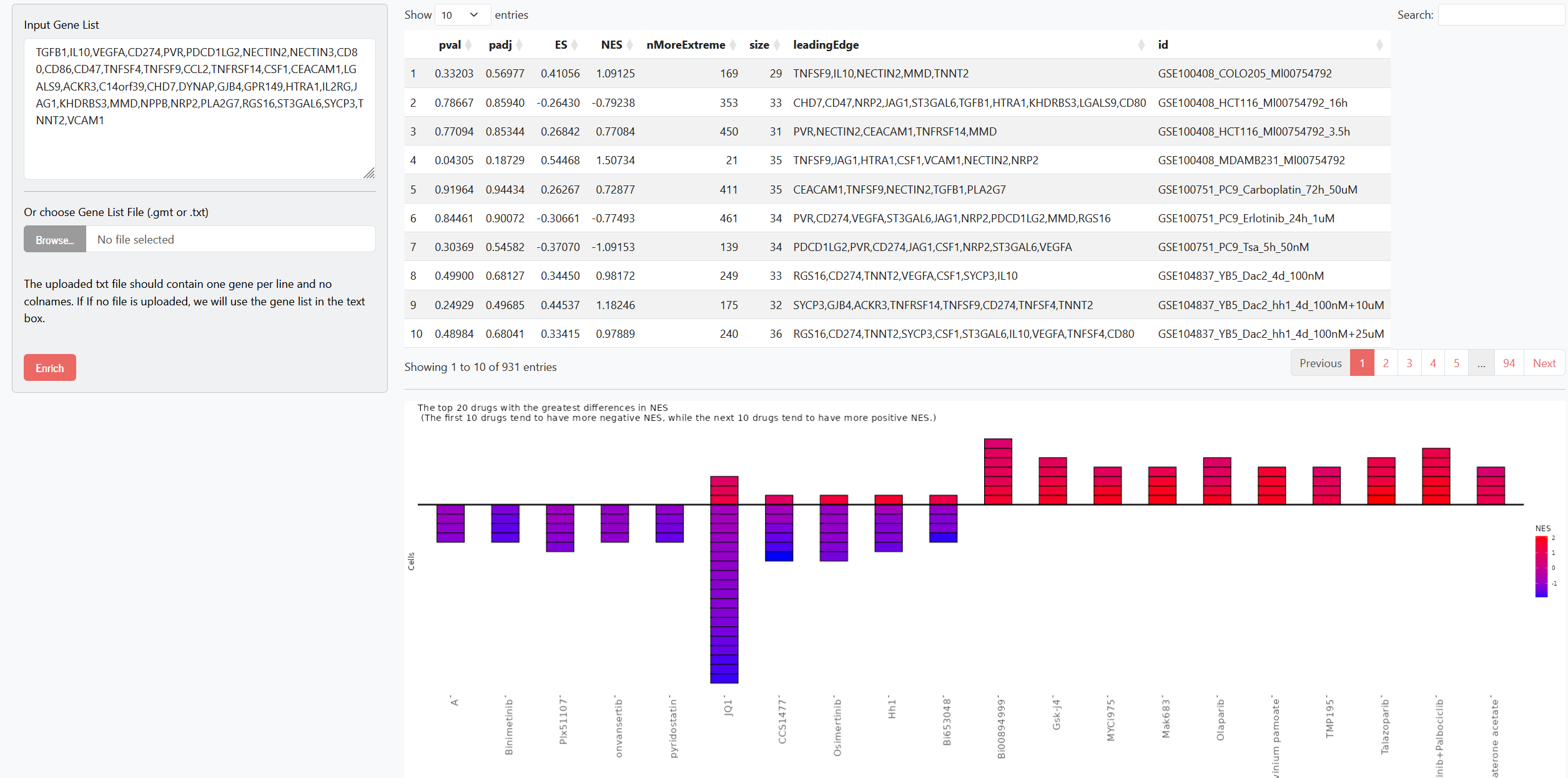The height and width of the screenshot is (778, 1568).
Task: Go to page 2 of results
Action: (1386, 363)
